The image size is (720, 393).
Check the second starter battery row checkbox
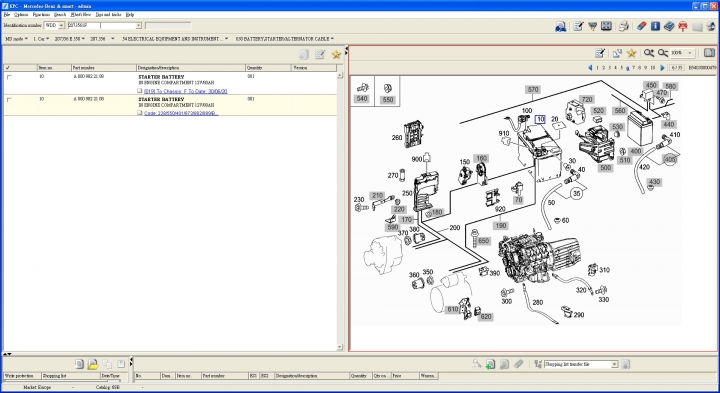[9, 100]
